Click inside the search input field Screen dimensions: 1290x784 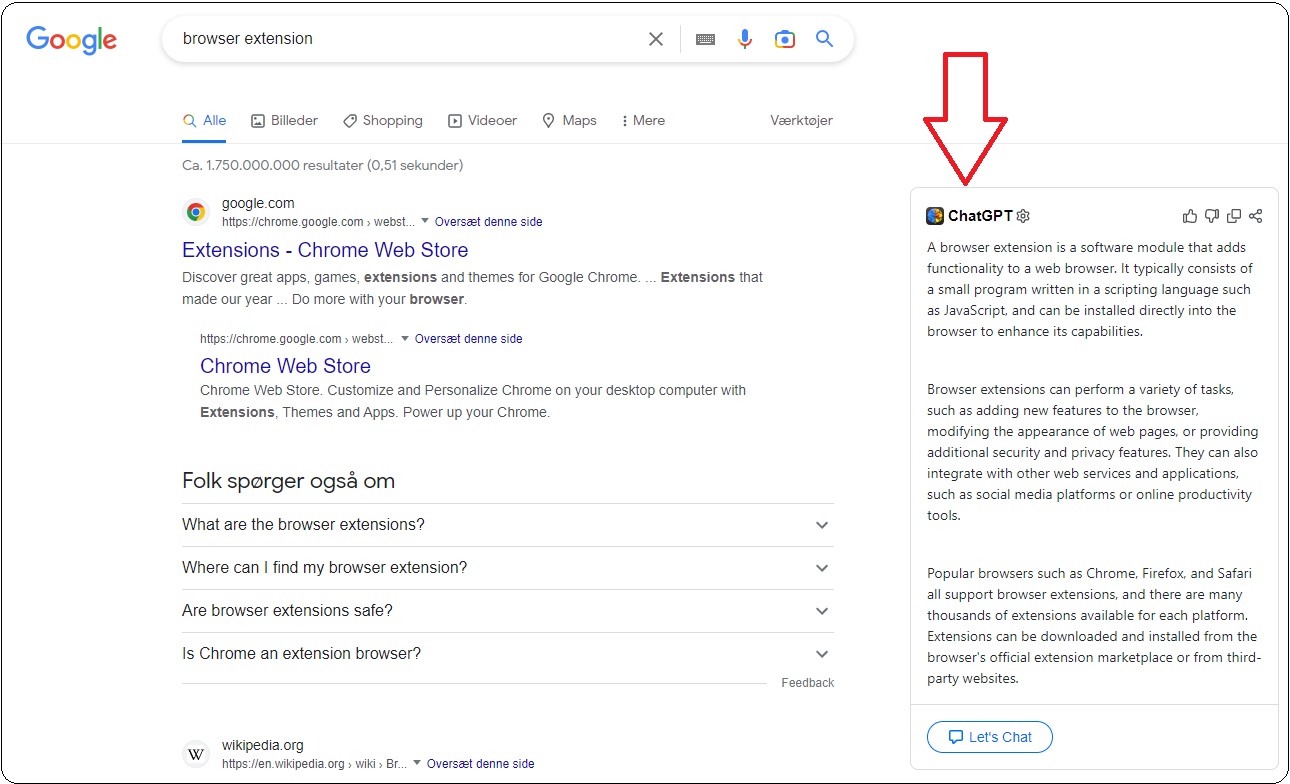(400, 38)
